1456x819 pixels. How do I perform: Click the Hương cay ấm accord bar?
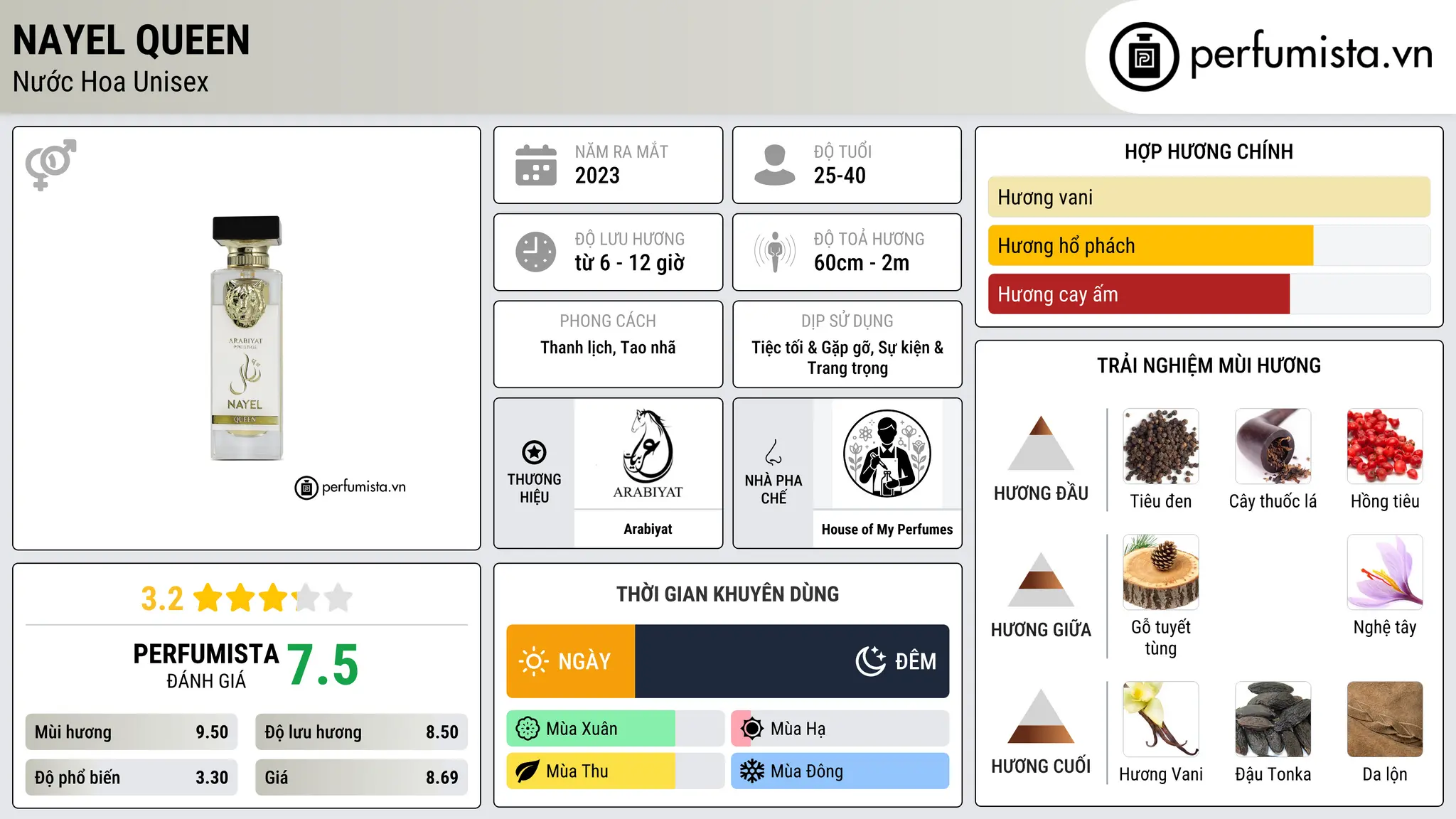click(x=1209, y=294)
